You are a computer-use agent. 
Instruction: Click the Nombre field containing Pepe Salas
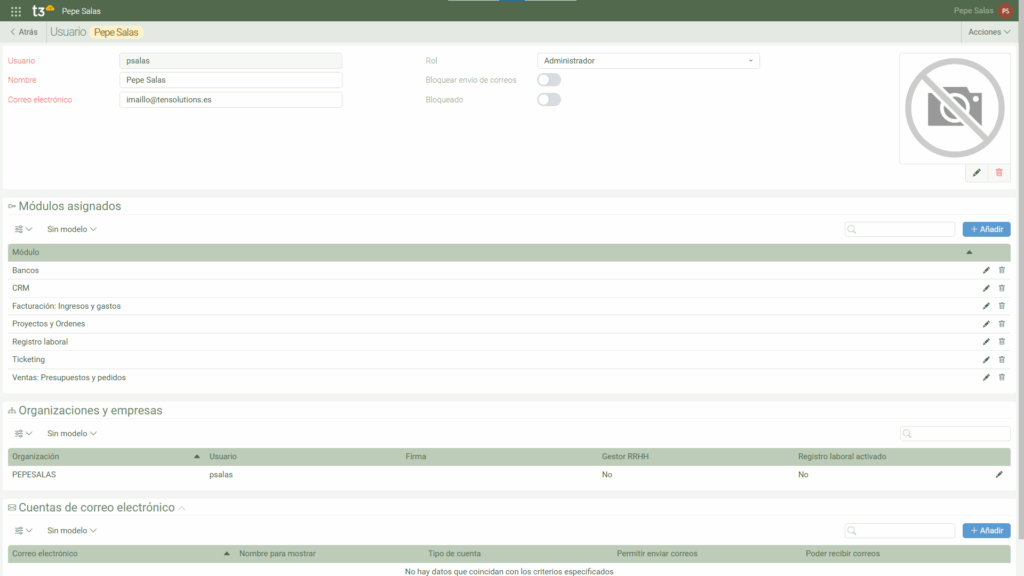pyautogui.click(x=230, y=80)
